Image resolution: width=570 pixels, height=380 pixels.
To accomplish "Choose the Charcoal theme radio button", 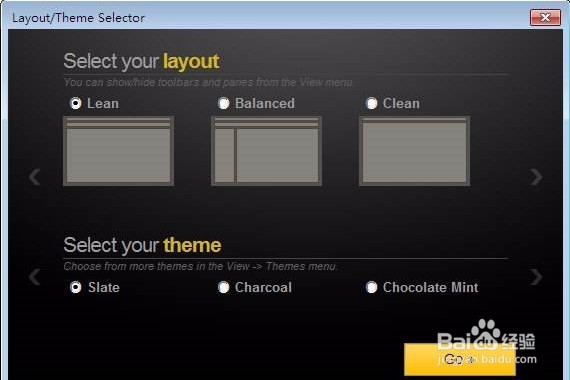I will (x=224, y=288).
